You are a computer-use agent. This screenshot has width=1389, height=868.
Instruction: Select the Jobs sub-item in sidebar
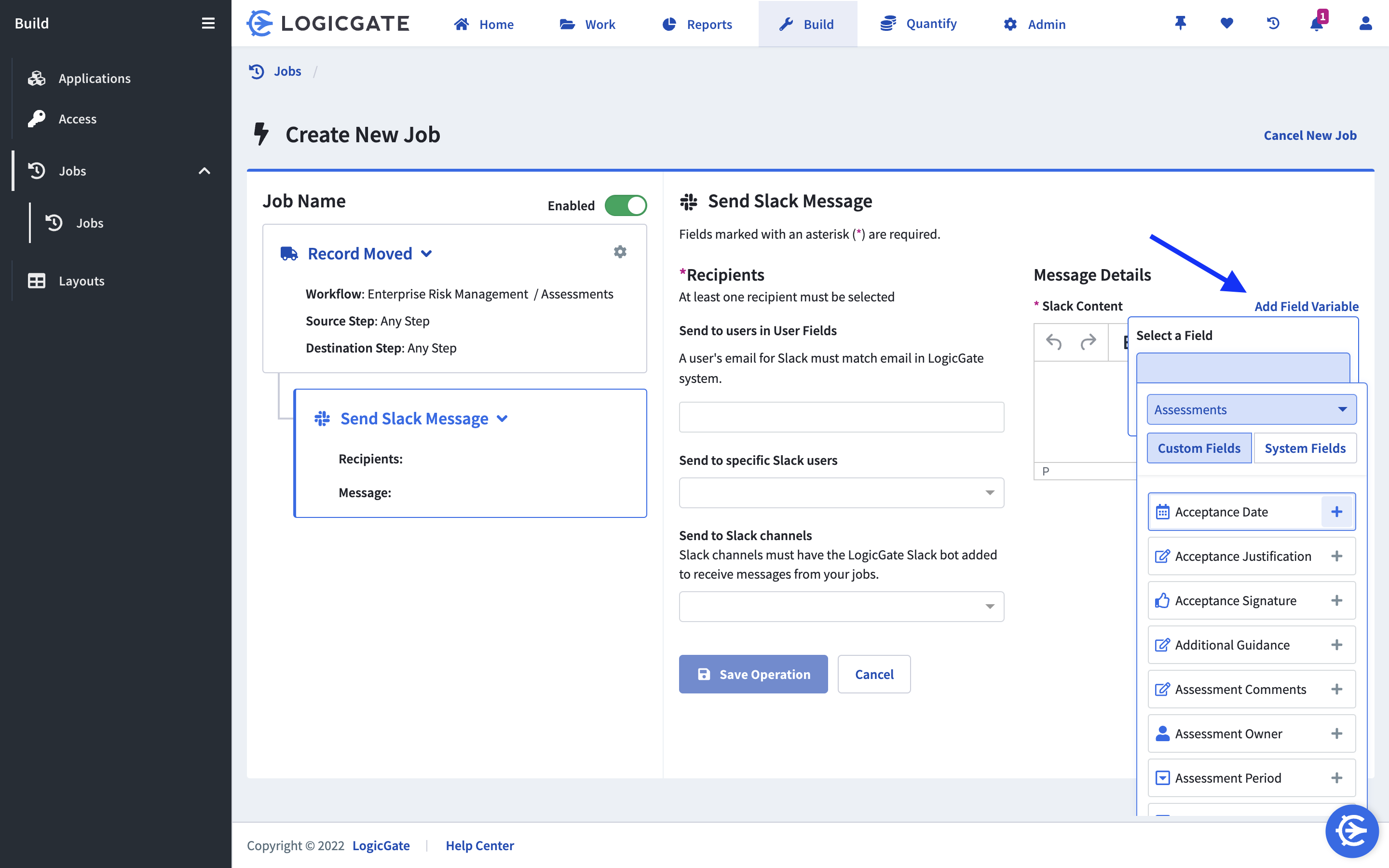[x=90, y=223]
